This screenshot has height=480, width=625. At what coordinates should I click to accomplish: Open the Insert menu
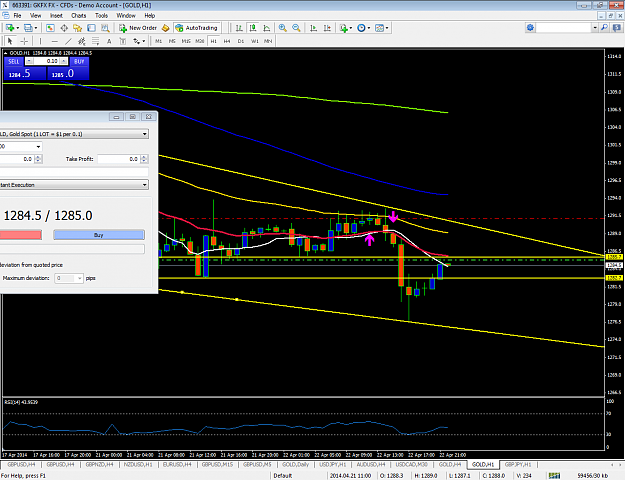pyautogui.click(x=56, y=16)
